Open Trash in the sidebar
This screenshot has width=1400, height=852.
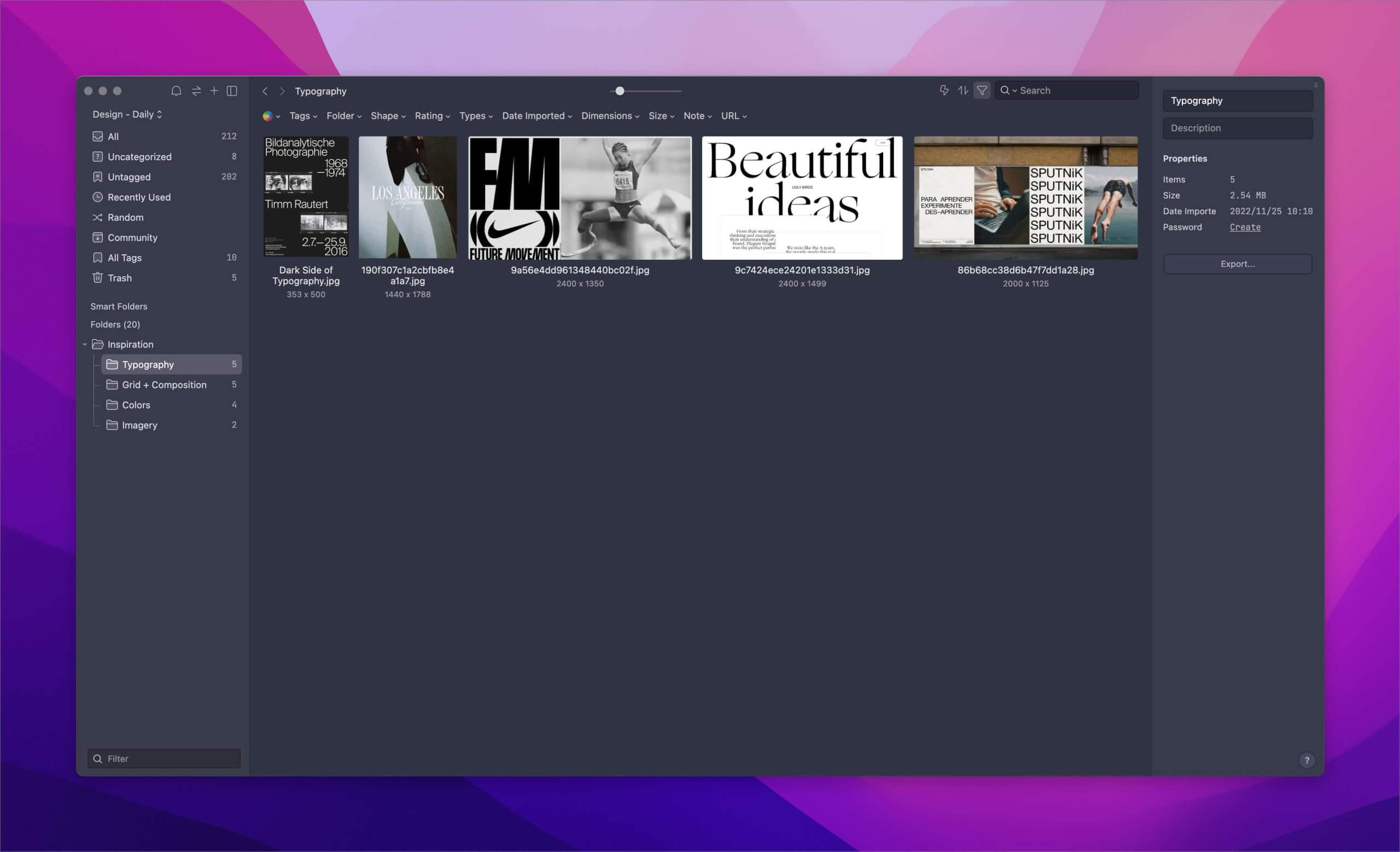pyautogui.click(x=164, y=278)
